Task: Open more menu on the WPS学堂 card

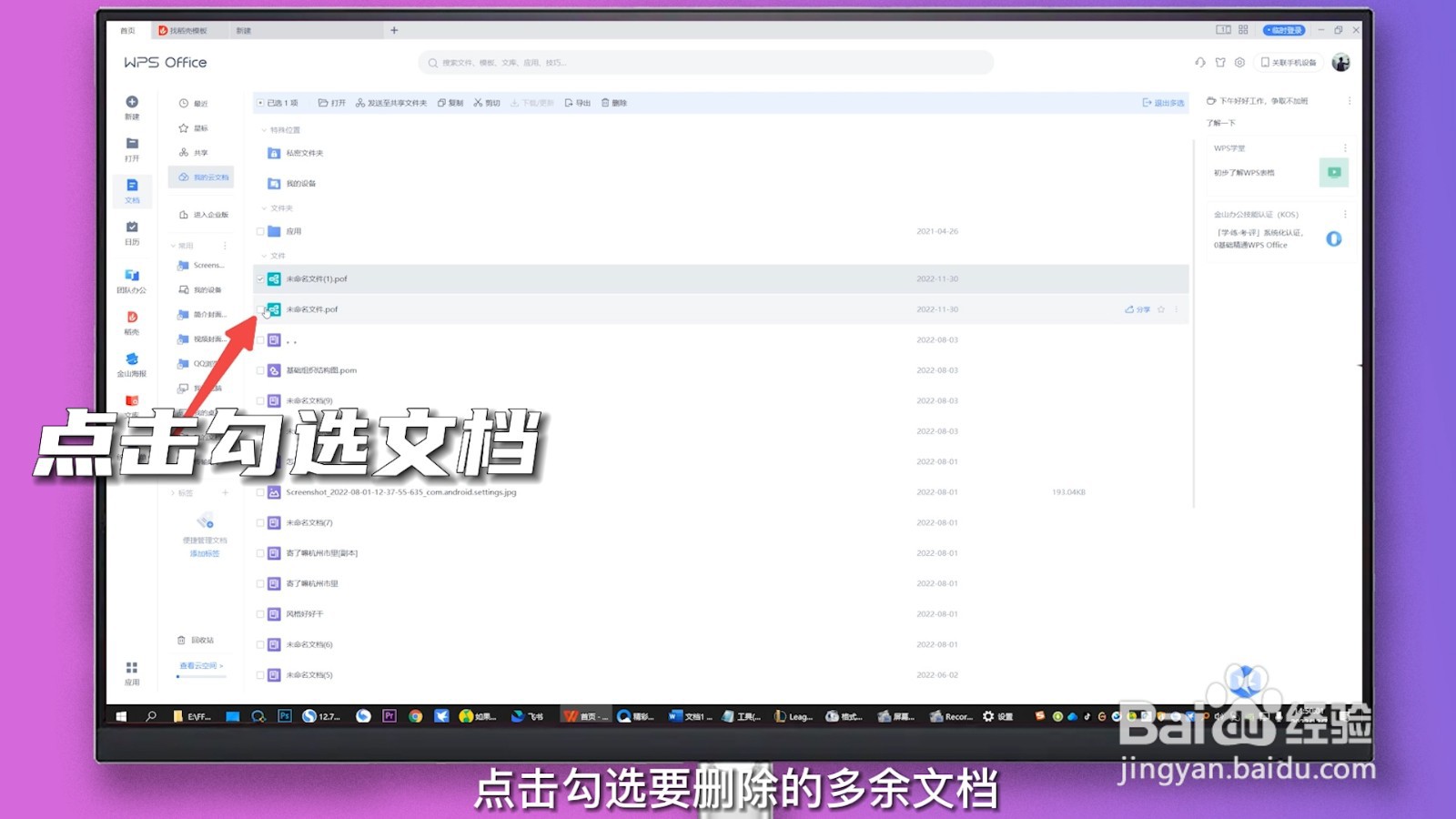Action: click(x=1345, y=148)
